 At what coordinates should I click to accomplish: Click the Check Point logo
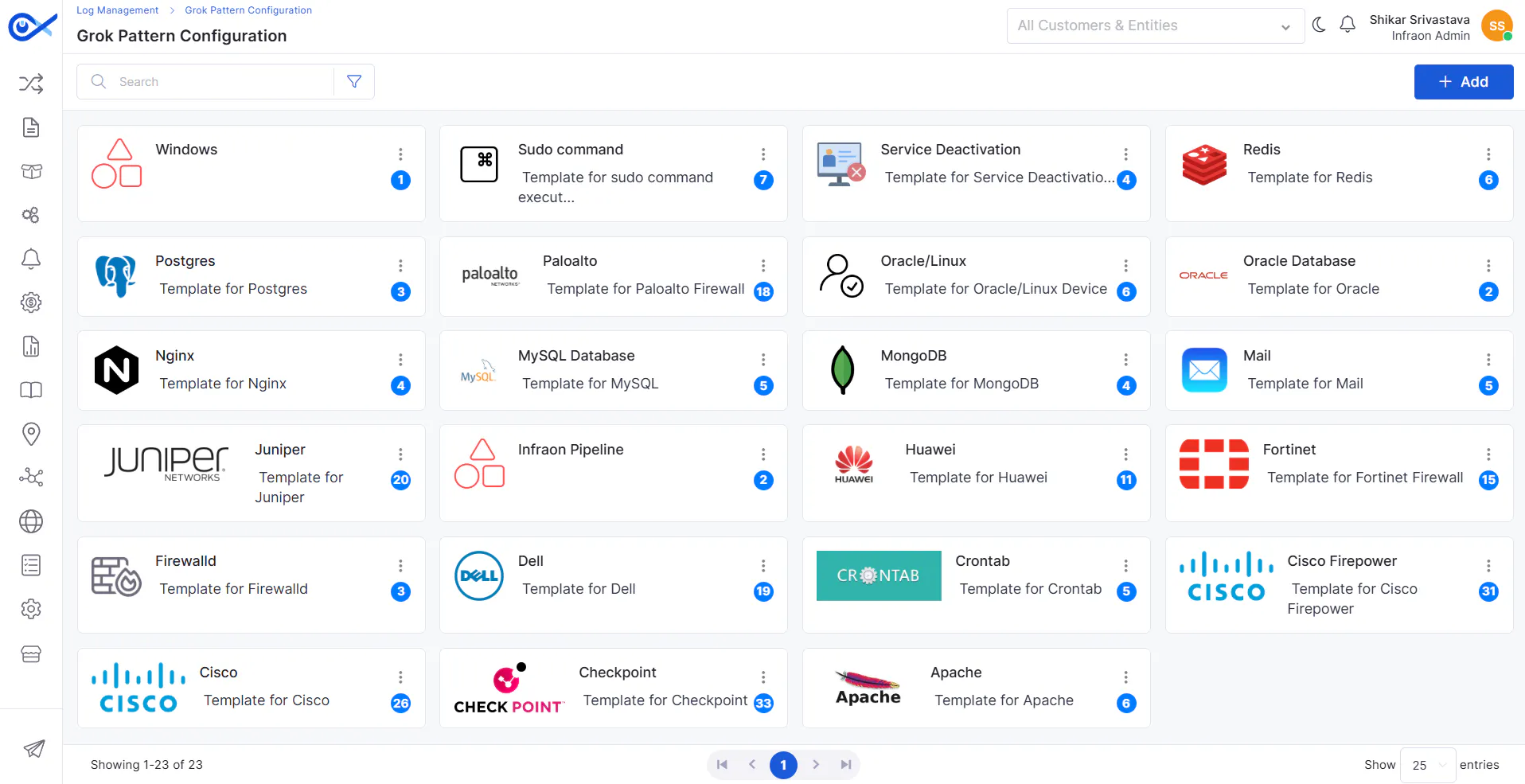(509, 688)
